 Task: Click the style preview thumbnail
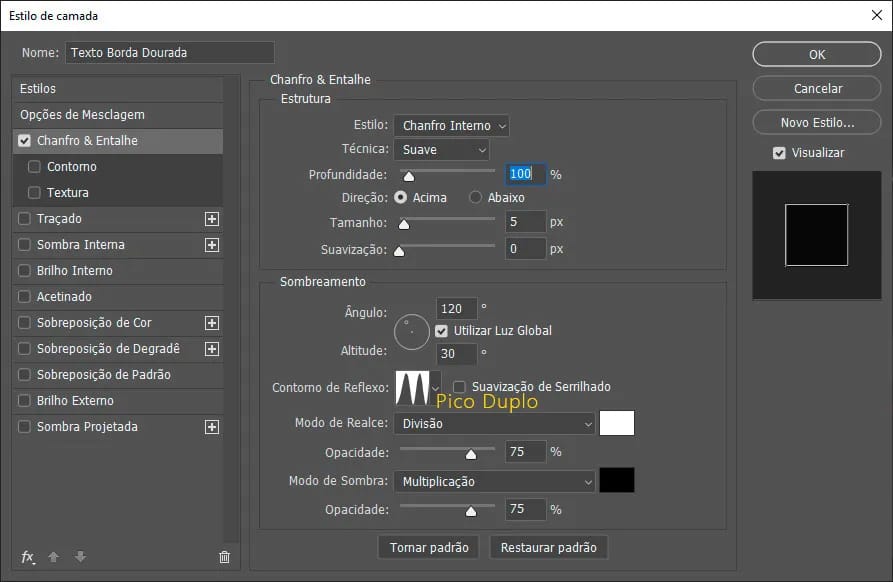coord(817,235)
